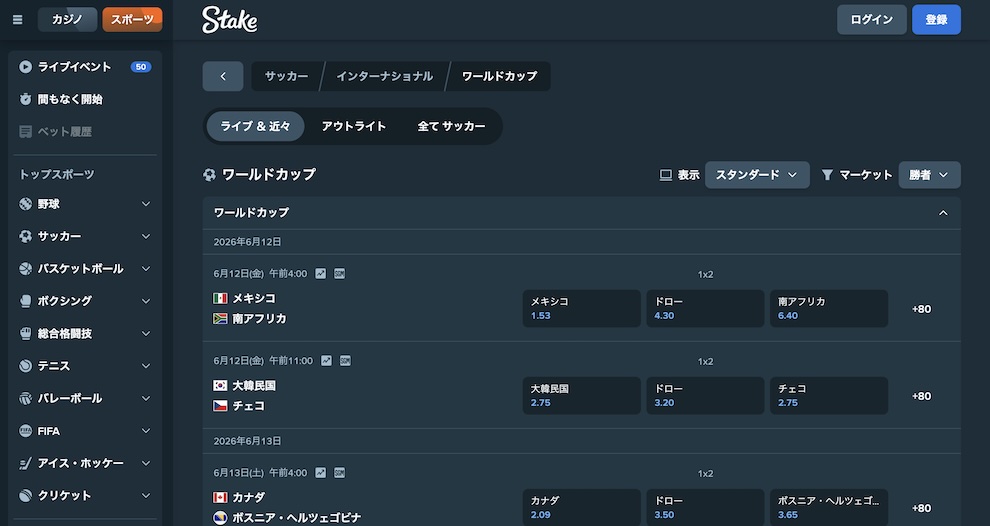Click the 登録 button
This screenshot has width=990, height=526.
[x=936, y=20]
